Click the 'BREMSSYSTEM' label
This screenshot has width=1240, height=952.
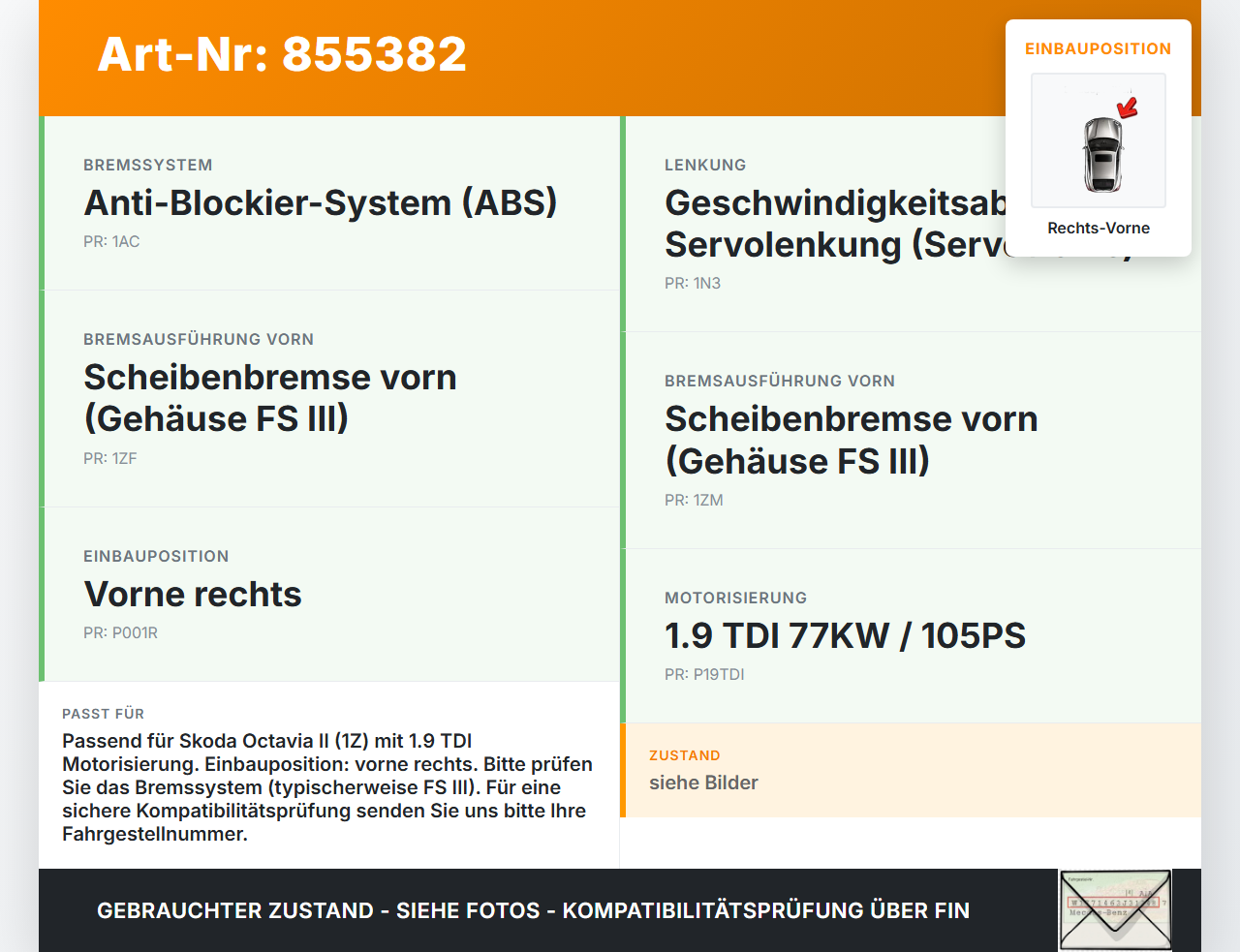click(148, 165)
